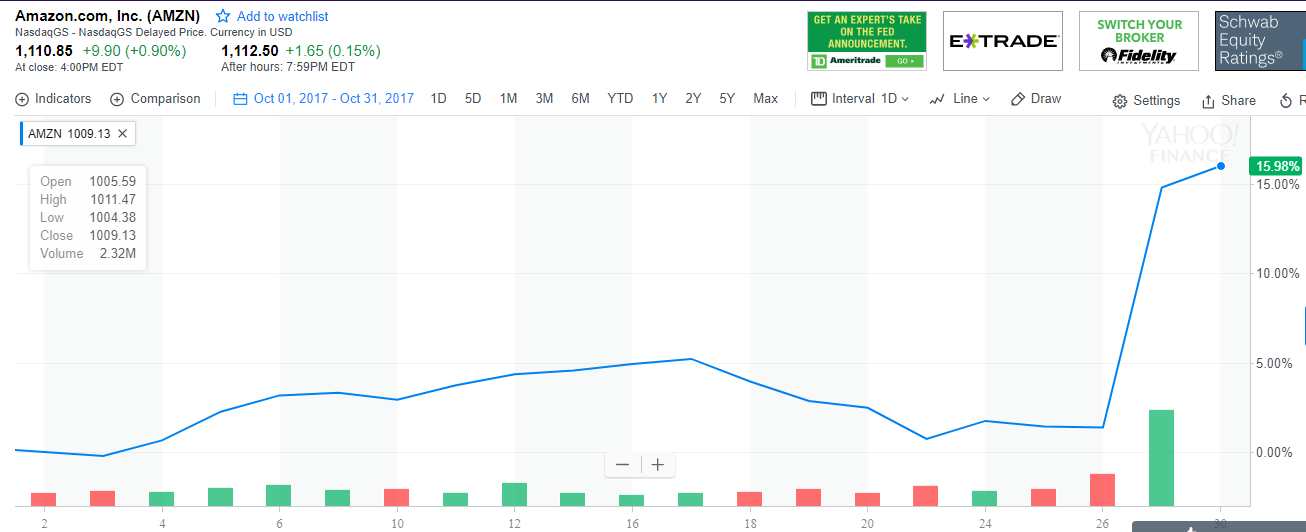Select the 1D range
The width and height of the screenshot is (1306, 532).
[438, 99]
